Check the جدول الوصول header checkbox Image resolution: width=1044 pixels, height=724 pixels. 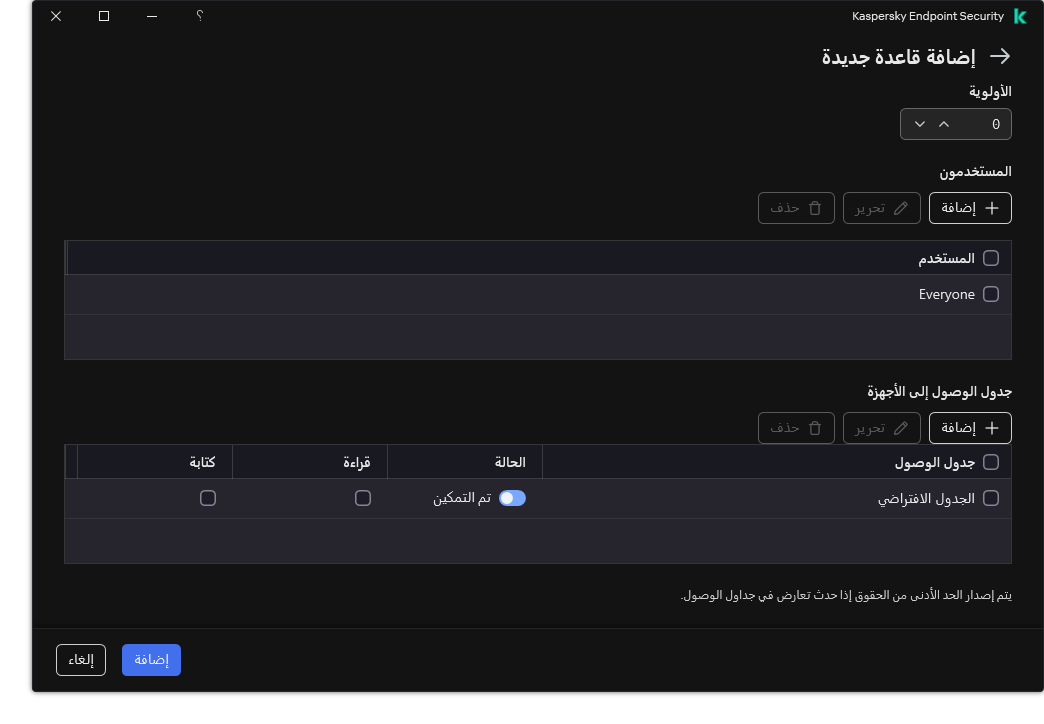(991, 462)
